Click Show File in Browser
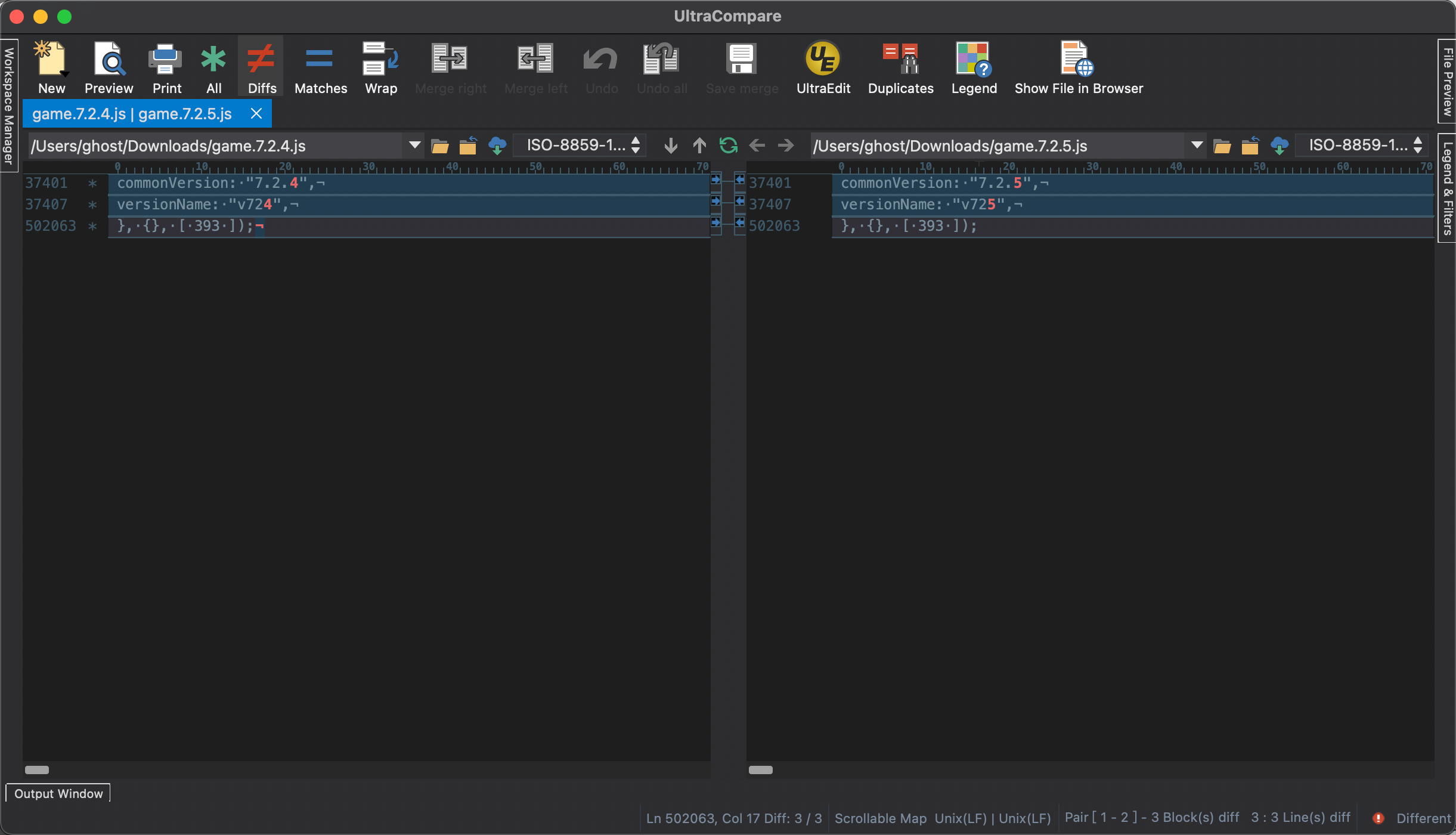Image resolution: width=1456 pixels, height=835 pixels. coord(1078,60)
